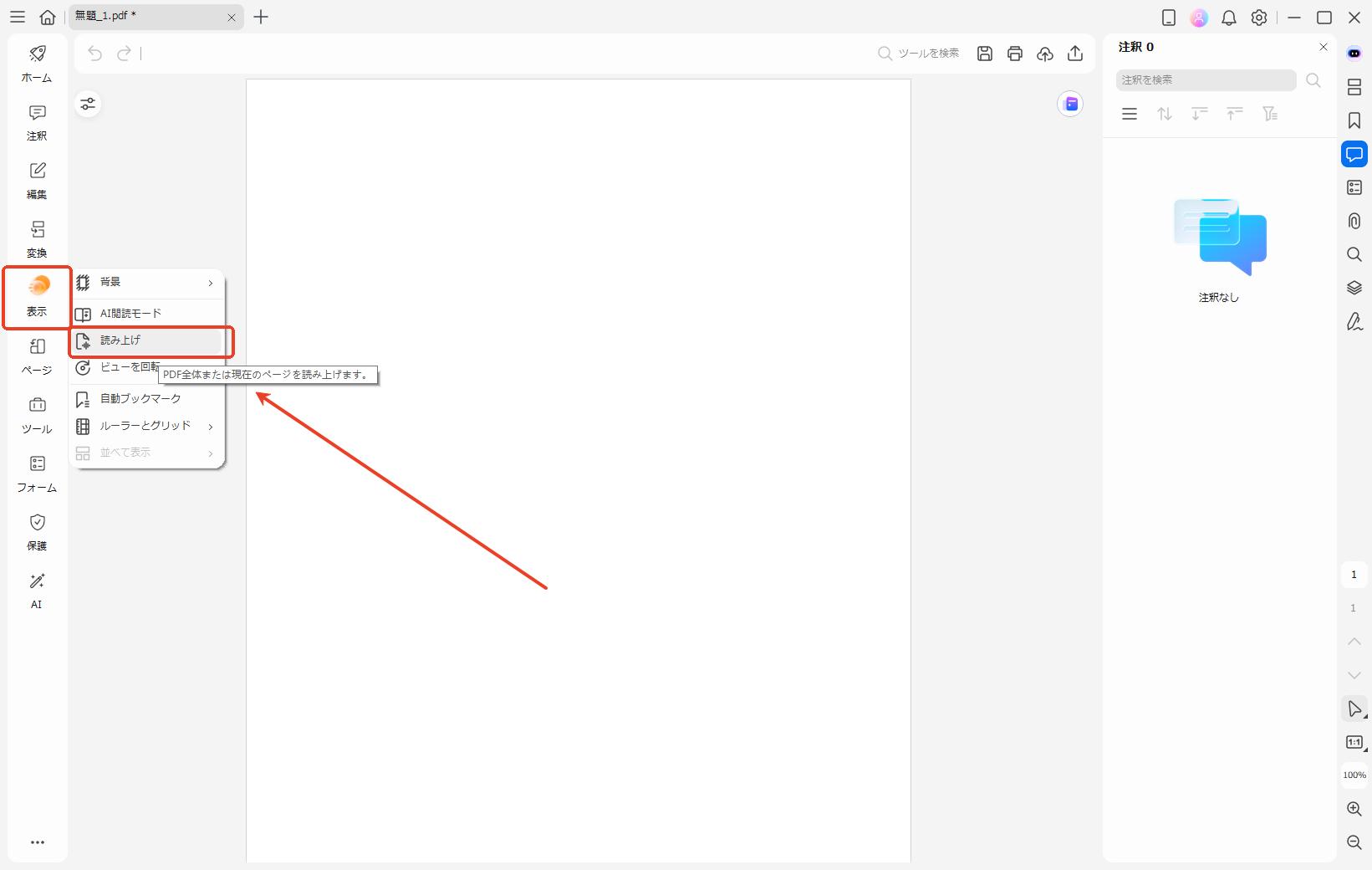Click the print icon

(x=1015, y=54)
